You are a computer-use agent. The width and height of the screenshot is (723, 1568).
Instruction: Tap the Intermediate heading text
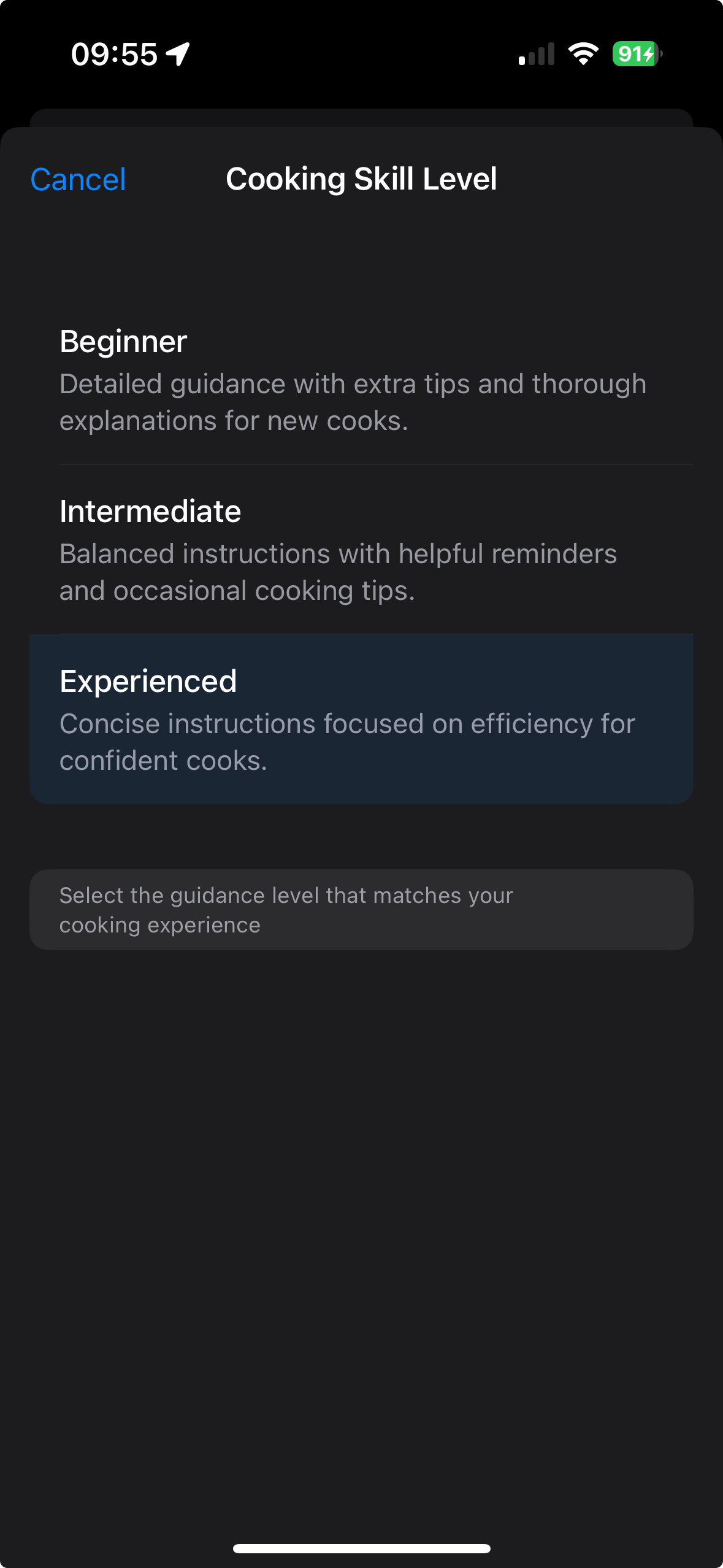pyautogui.click(x=150, y=511)
